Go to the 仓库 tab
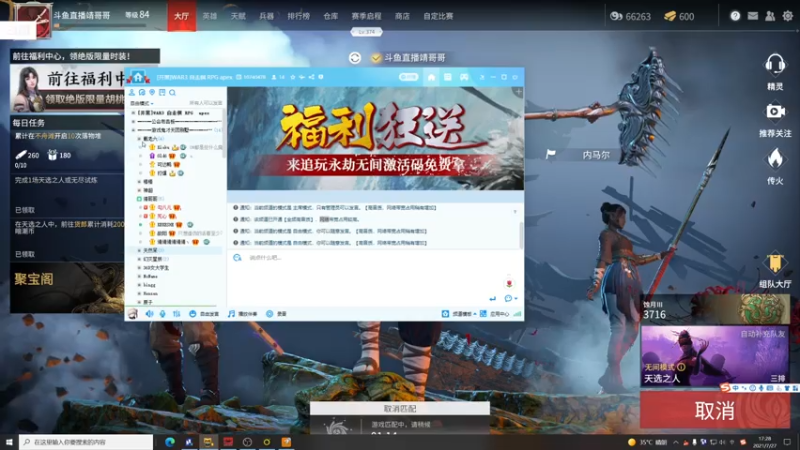 tap(331, 16)
